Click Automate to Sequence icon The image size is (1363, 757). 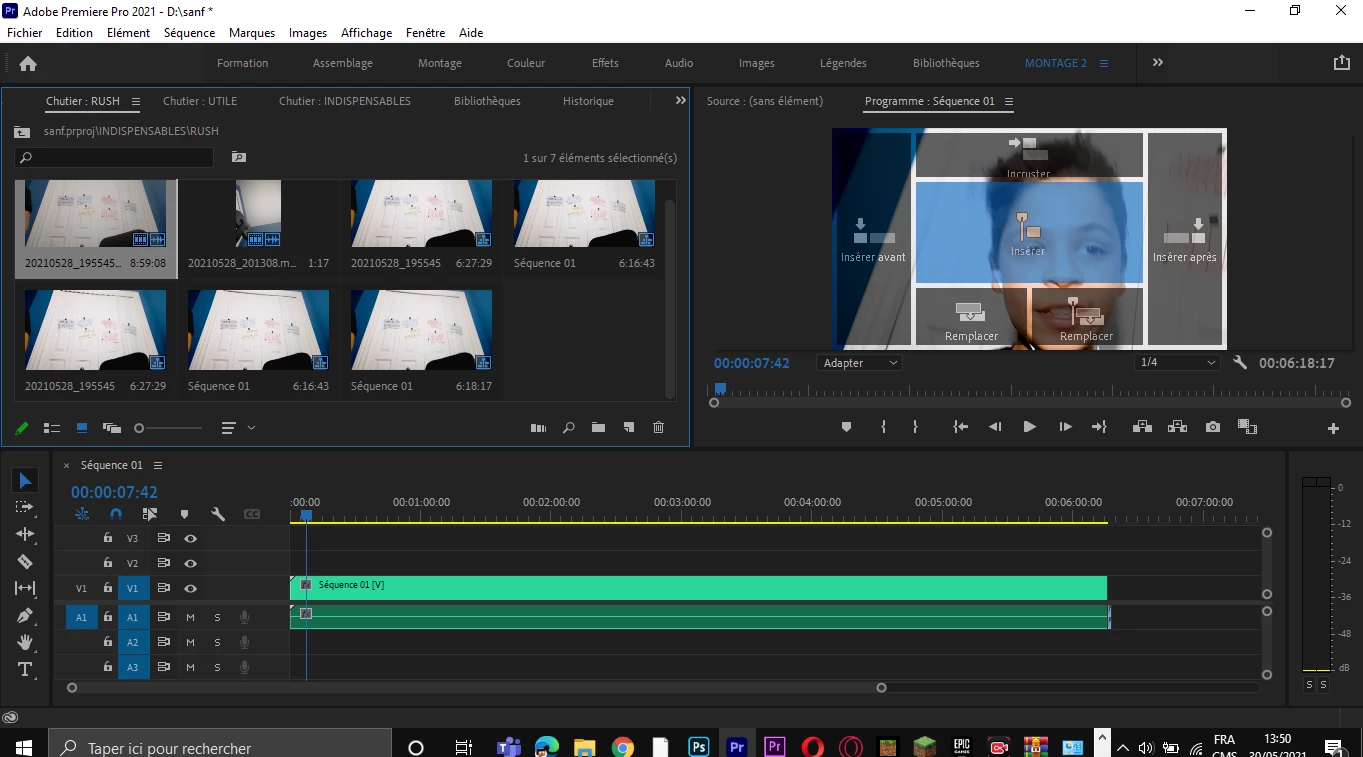[538, 428]
